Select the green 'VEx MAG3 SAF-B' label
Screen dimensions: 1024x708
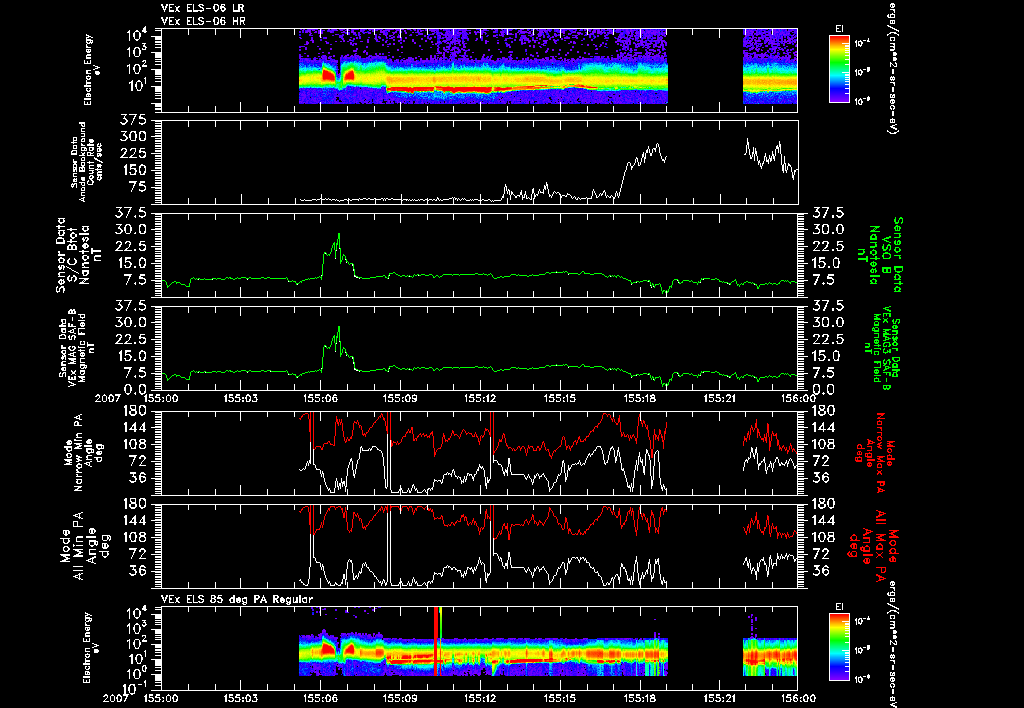pyautogui.click(x=882, y=348)
